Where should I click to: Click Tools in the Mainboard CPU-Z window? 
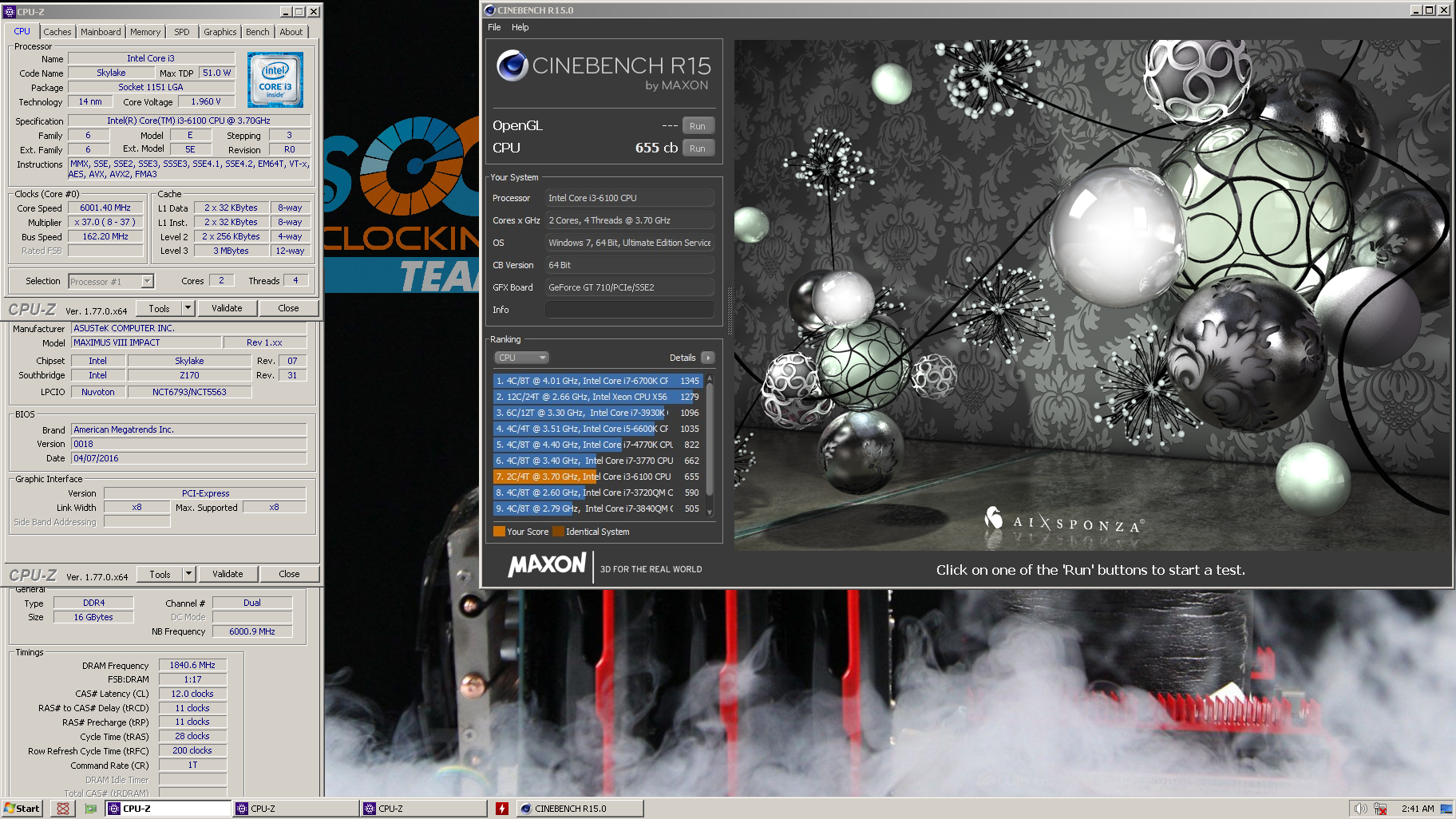[x=160, y=574]
